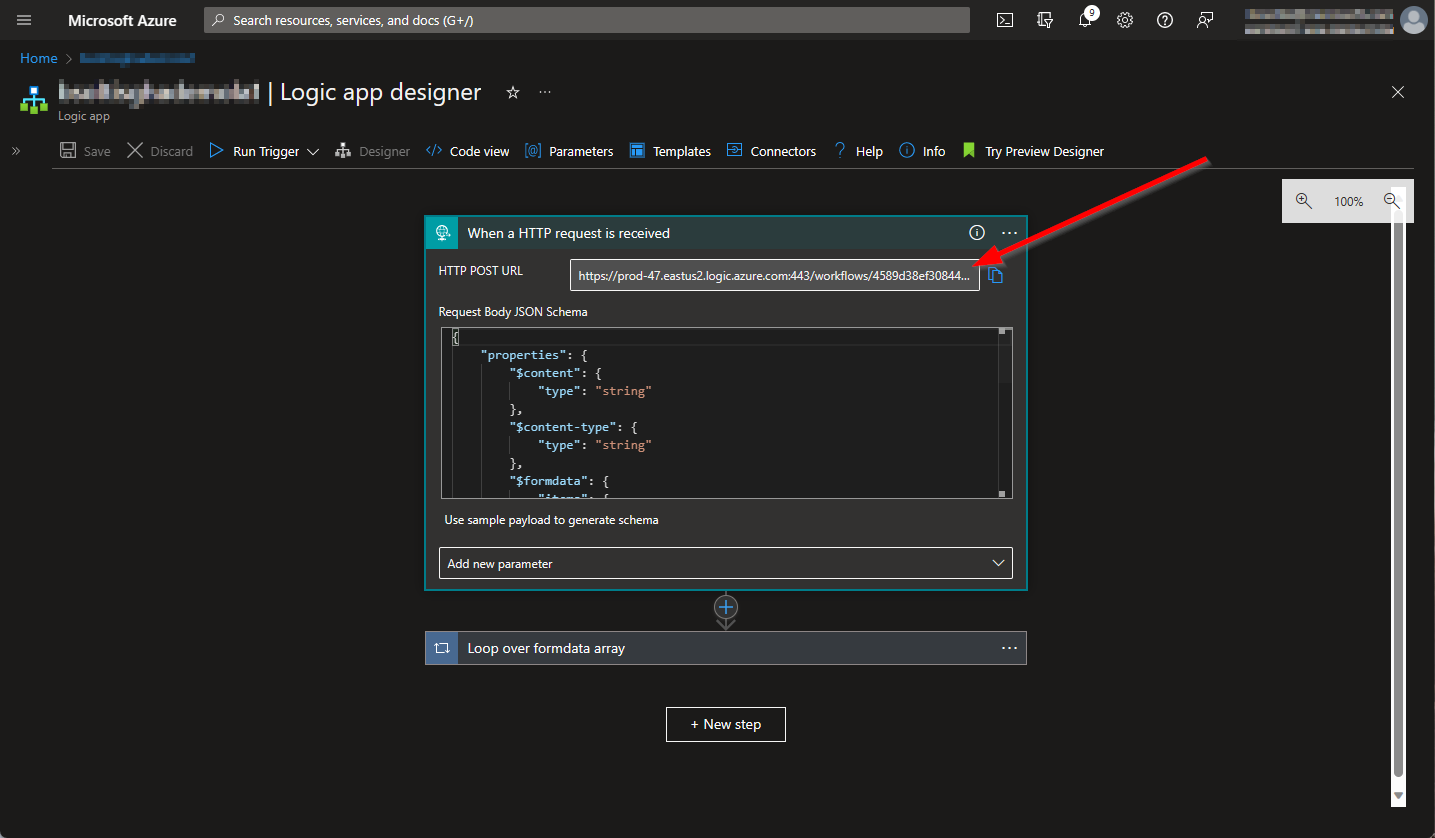Focus the Azure search resources box
The width and height of the screenshot is (1435, 838).
pyautogui.click(x=587, y=20)
